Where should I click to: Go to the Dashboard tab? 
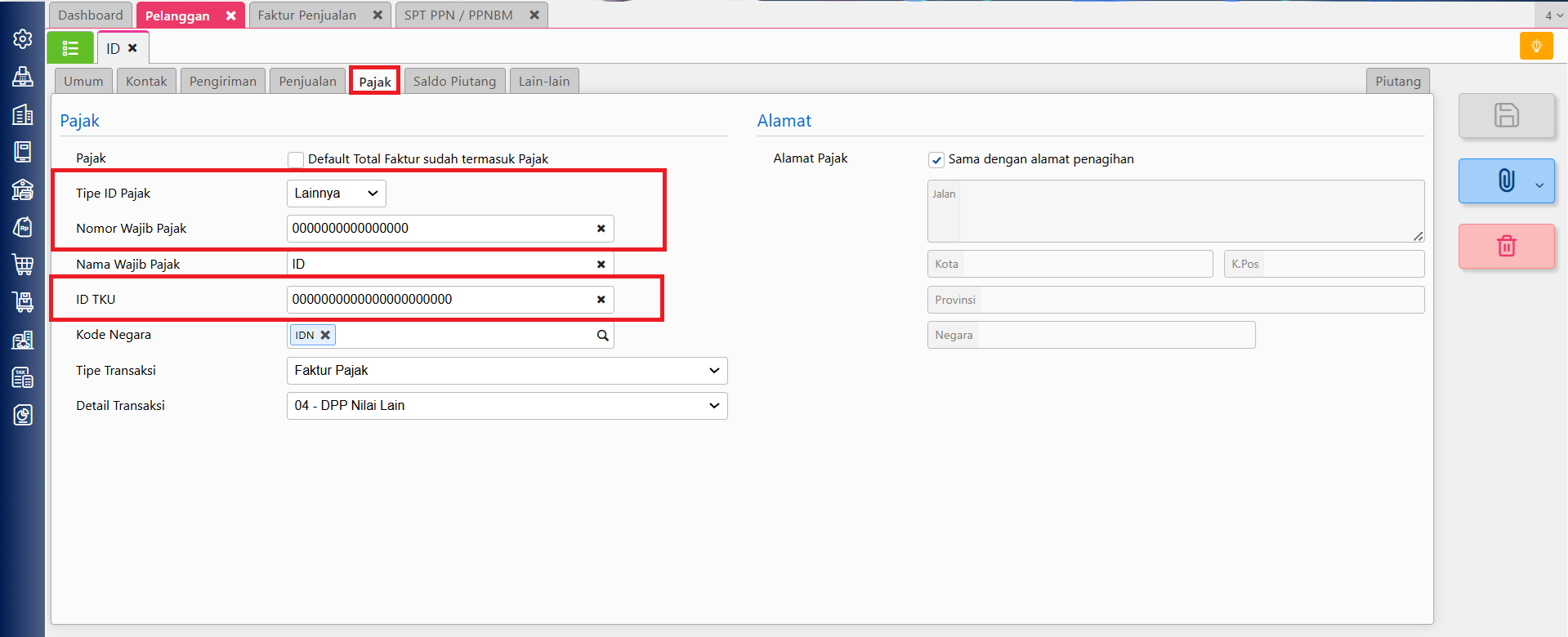coord(91,16)
